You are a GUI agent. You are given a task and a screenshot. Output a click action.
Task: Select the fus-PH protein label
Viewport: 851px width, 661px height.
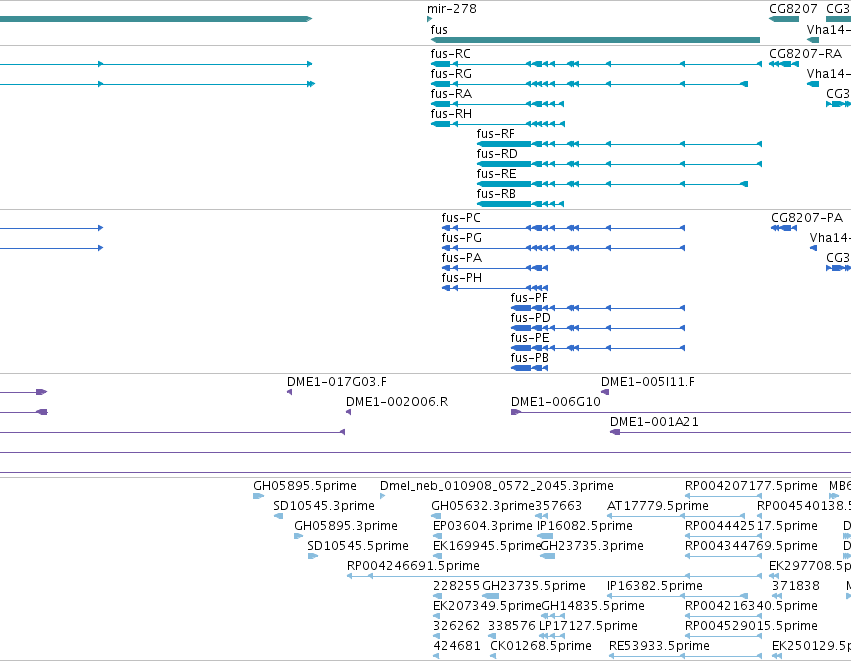[461, 278]
